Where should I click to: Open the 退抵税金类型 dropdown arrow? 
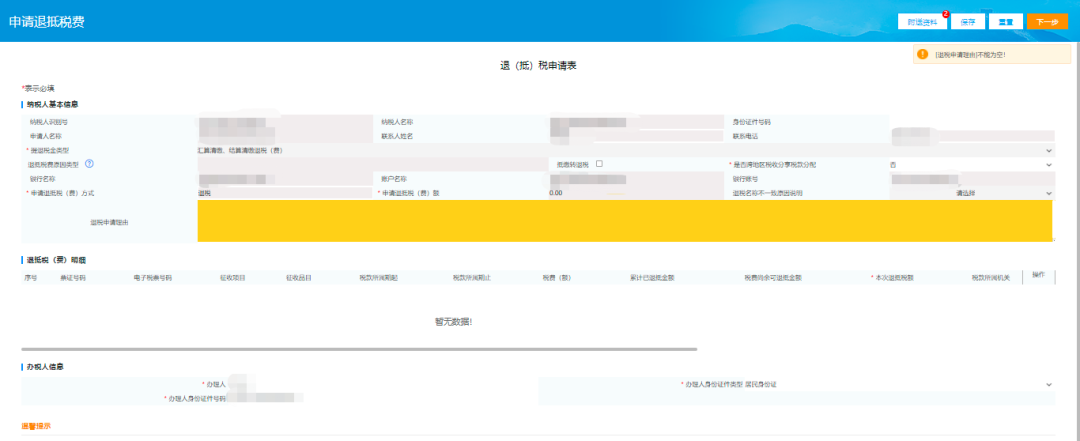[x=1049, y=150]
